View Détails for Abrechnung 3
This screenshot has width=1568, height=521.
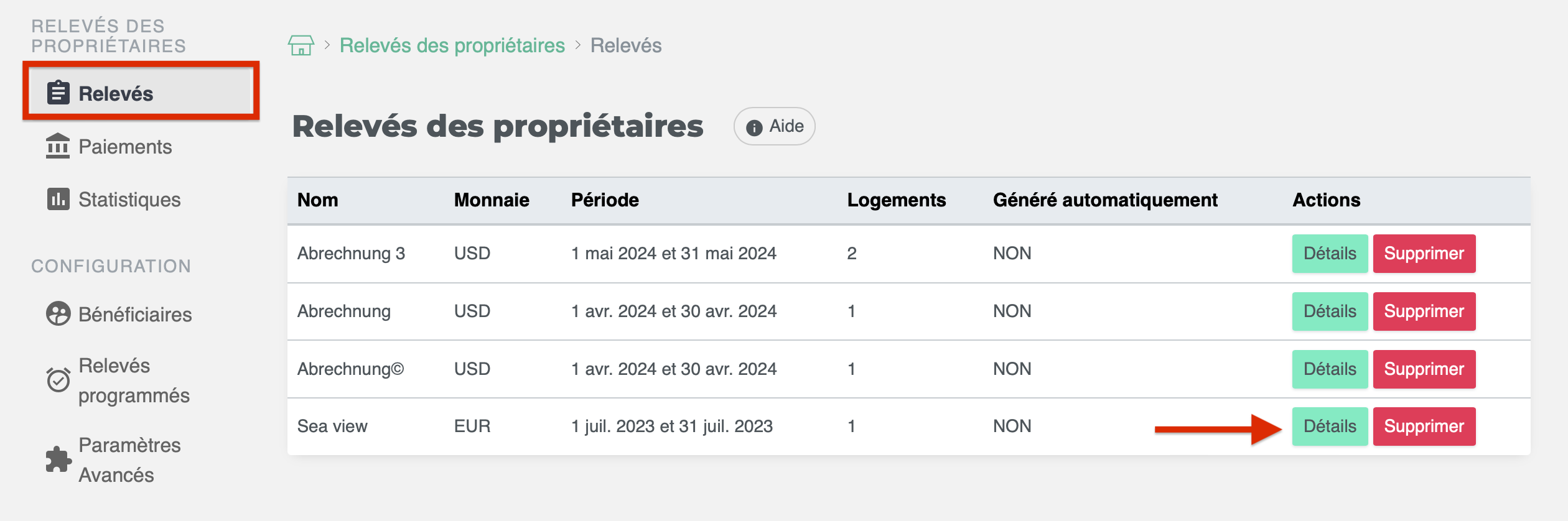point(1330,254)
